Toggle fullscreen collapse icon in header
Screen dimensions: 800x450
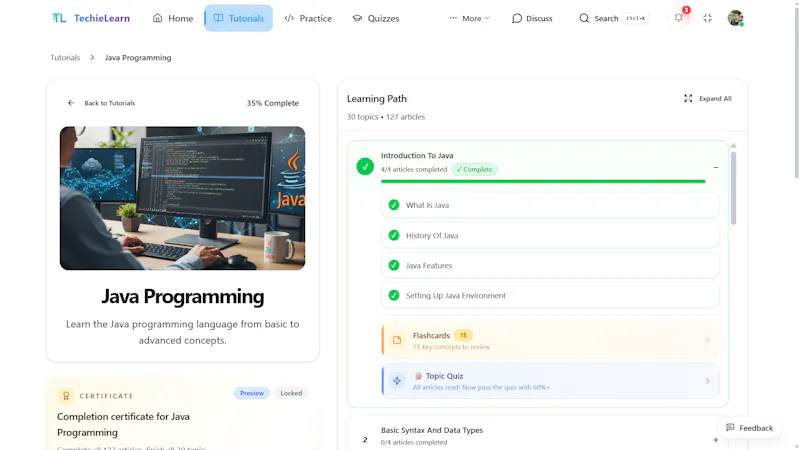(707, 18)
